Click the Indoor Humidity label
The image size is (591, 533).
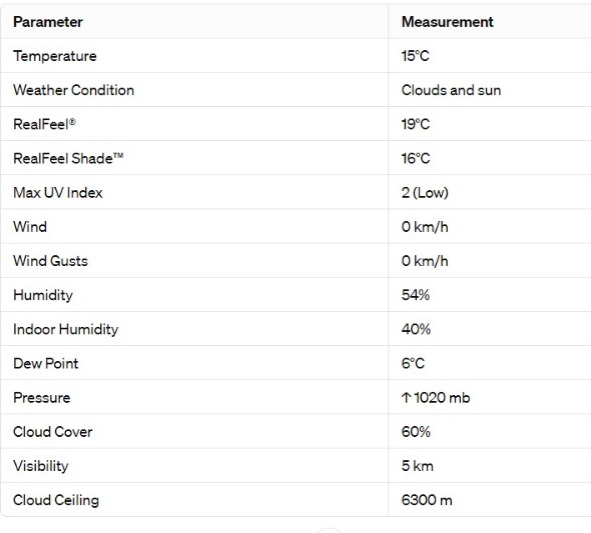click(x=66, y=329)
